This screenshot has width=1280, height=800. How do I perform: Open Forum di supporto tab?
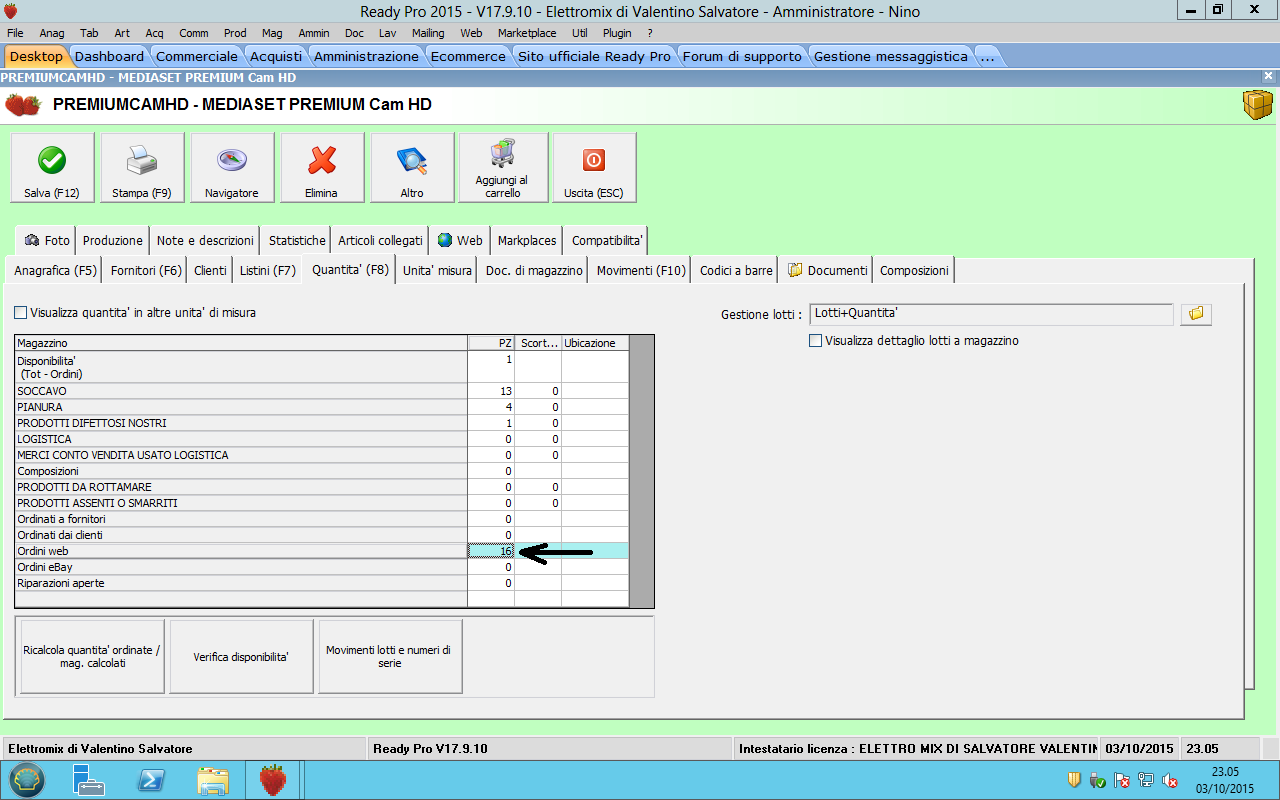(x=742, y=56)
